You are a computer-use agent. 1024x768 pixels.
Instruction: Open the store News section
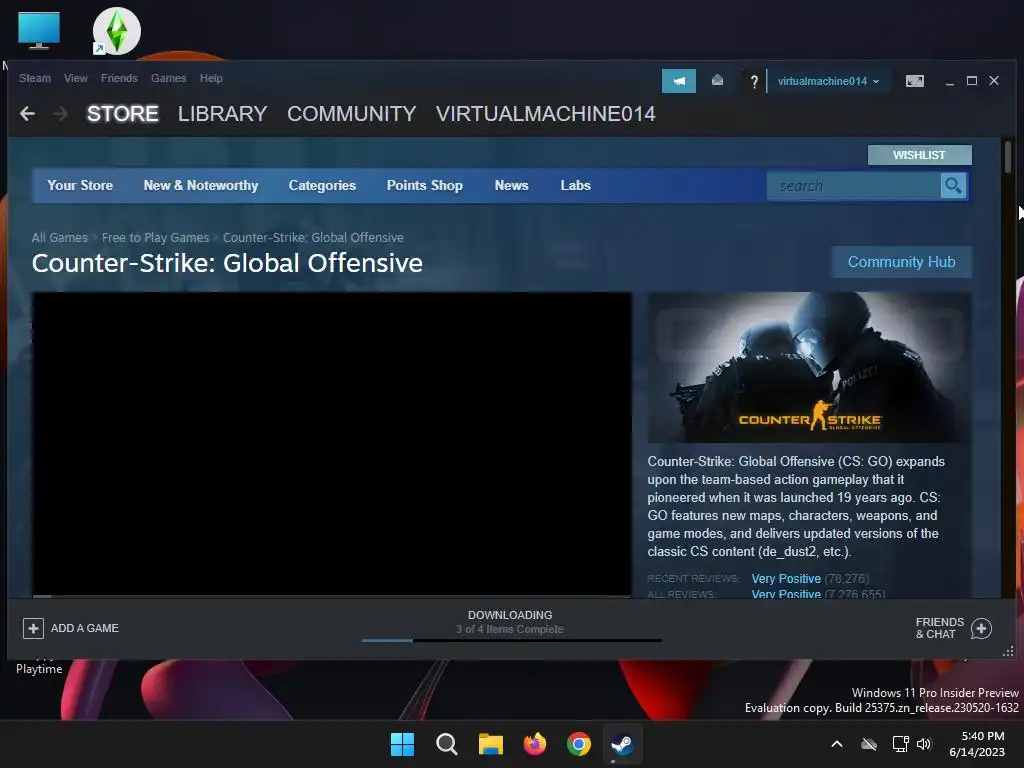click(511, 185)
